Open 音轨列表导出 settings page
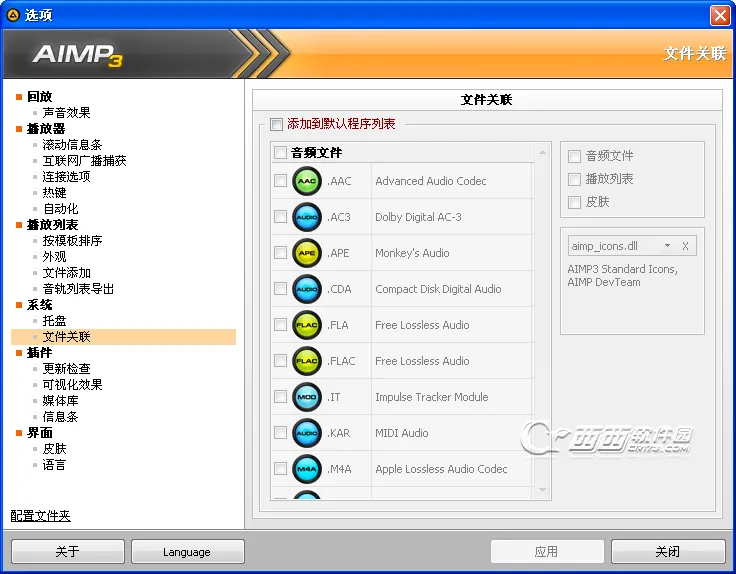736x574 pixels. 78,289
